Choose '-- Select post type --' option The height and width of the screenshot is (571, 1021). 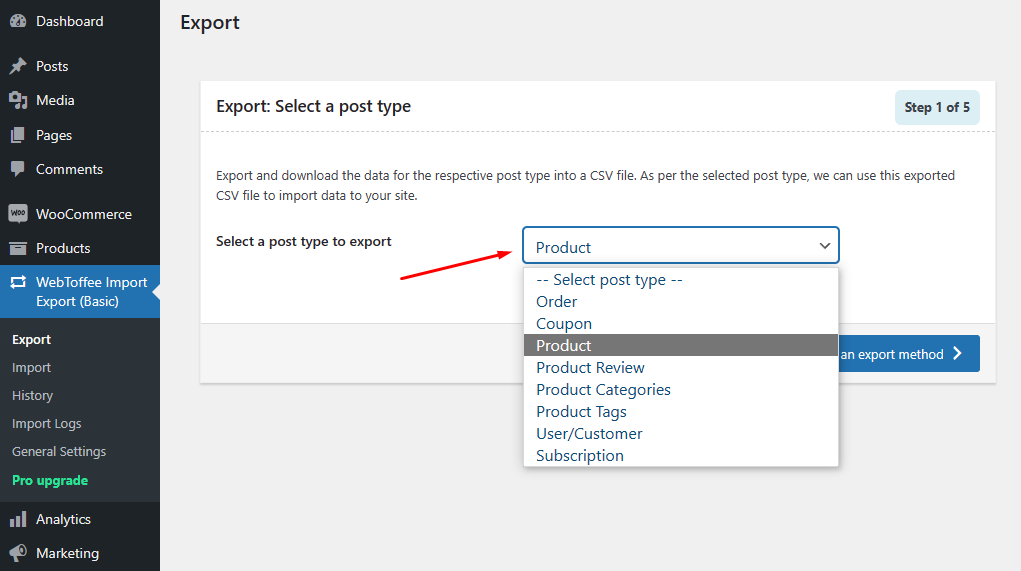[x=680, y=279]
